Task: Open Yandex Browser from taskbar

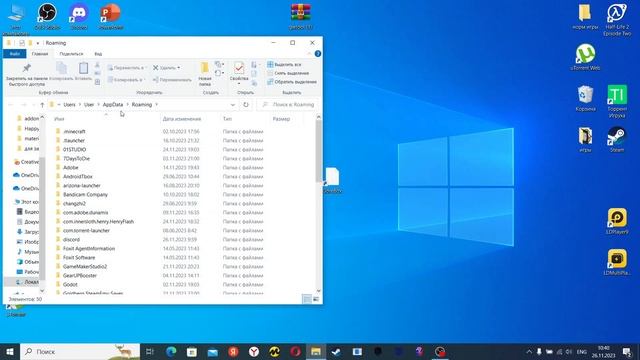Action: tap(253, 351)
